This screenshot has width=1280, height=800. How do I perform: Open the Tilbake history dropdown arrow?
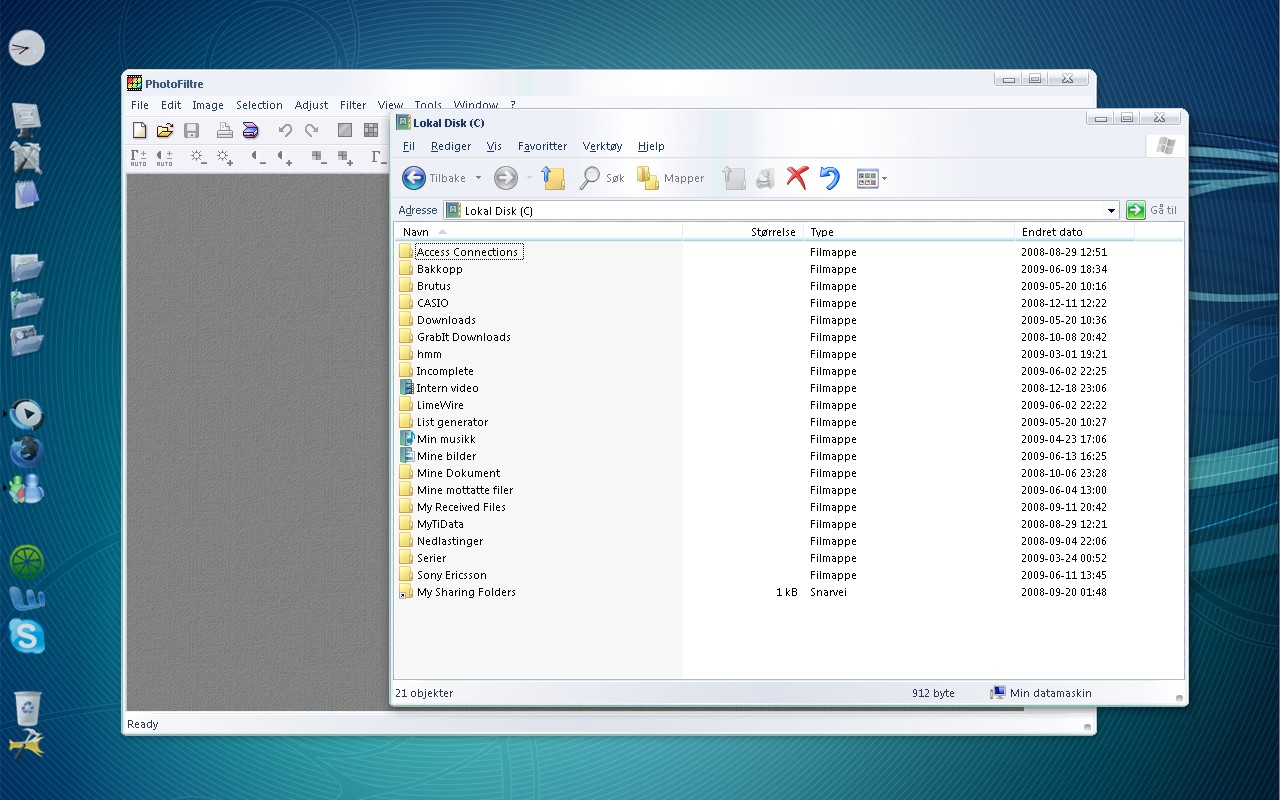point(478,178)
